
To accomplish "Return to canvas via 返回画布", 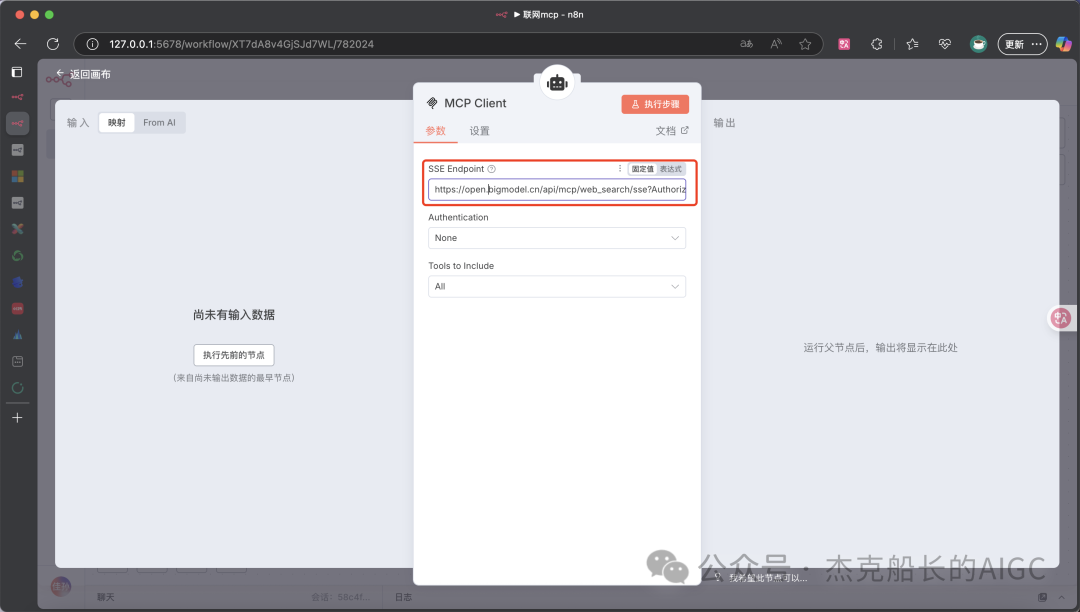I will point(84,74).
